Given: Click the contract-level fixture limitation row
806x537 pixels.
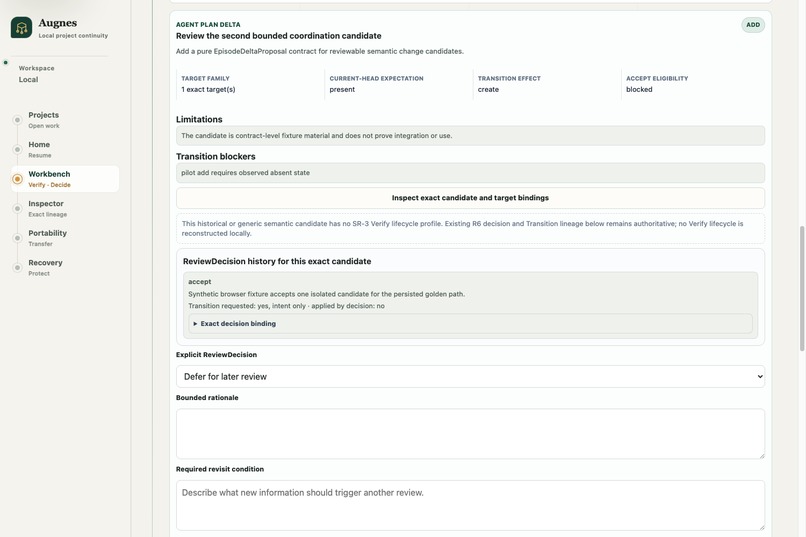Looking at the screenshot, I should (470, 136).
